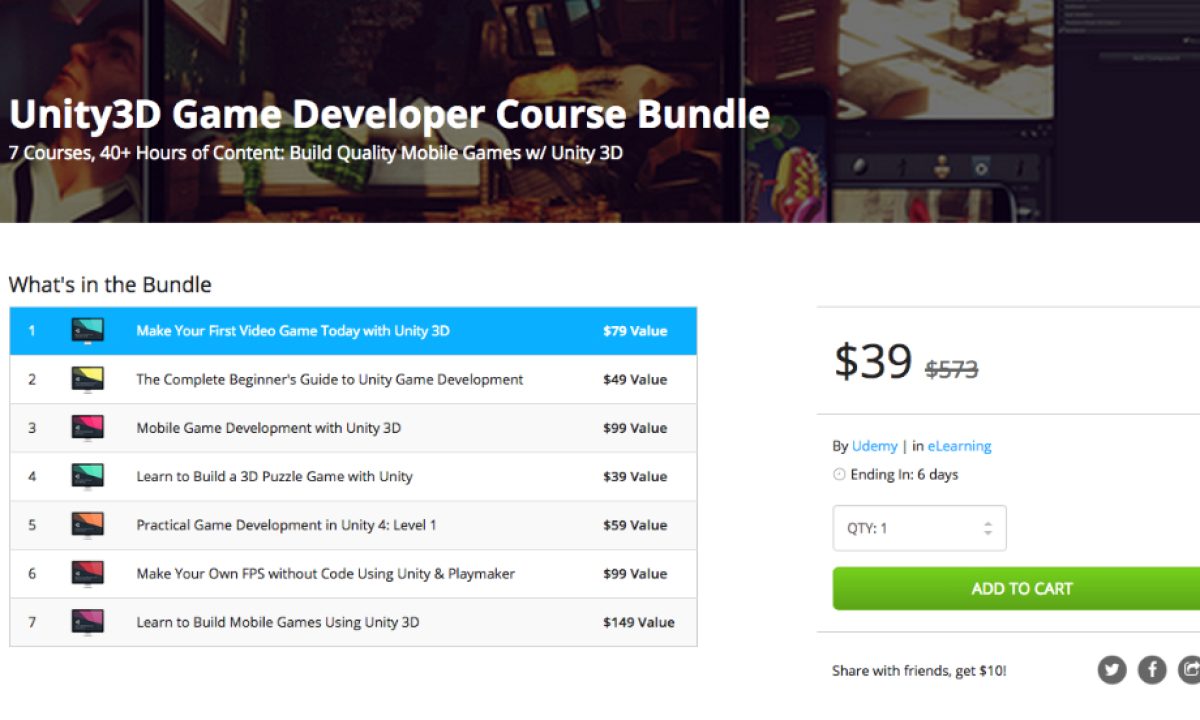The image size is (1200, 720).
Task: Open thumbnail for Mobile Game Development course
Action: coord(88,428)
